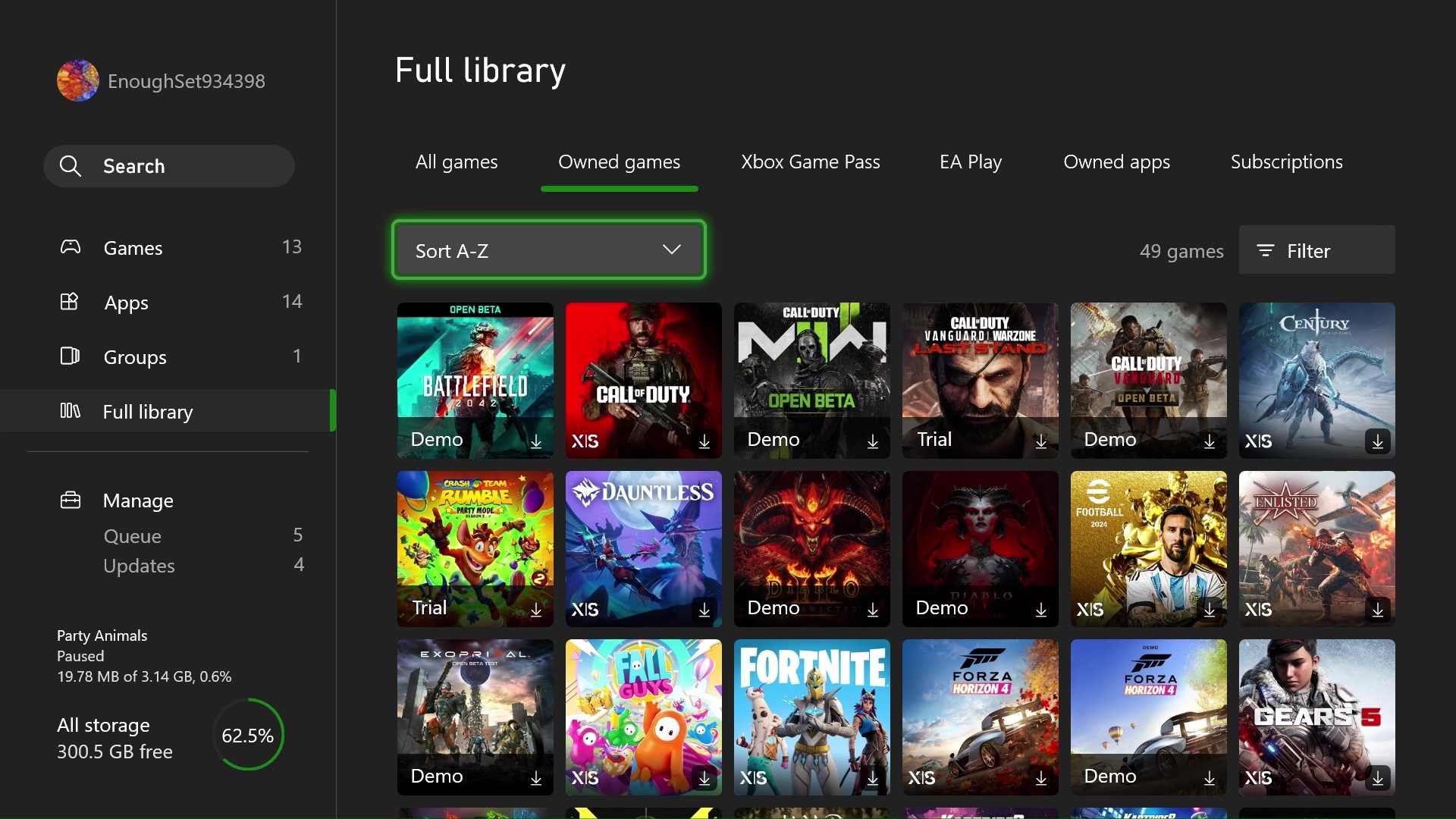Image resolution: width=1456 pixels, height=819 pixels.
Task: Select the Call of Duty MWII Open Beta tile
Action: 812,381
